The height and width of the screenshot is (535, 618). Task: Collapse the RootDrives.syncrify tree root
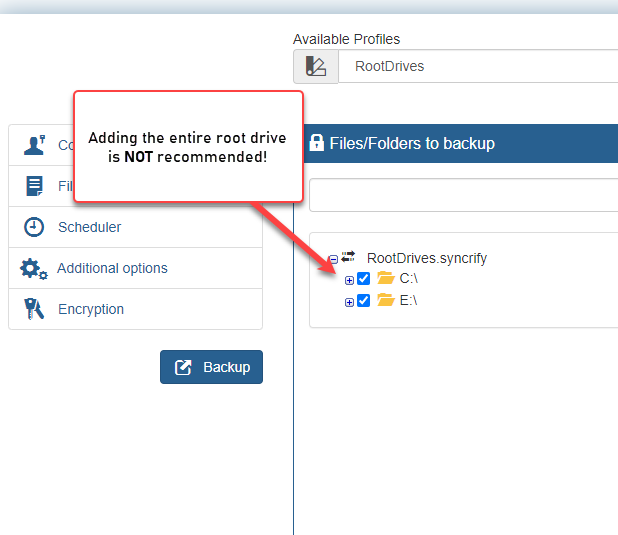click(333, 259)
